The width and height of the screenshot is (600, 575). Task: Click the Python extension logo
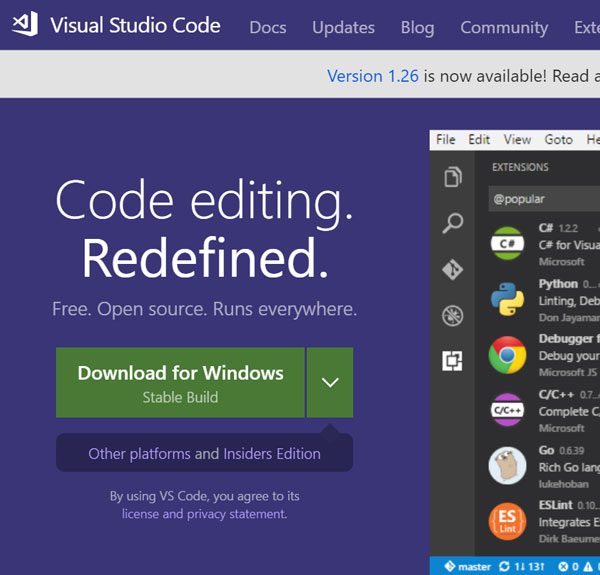tap(507, 299)
